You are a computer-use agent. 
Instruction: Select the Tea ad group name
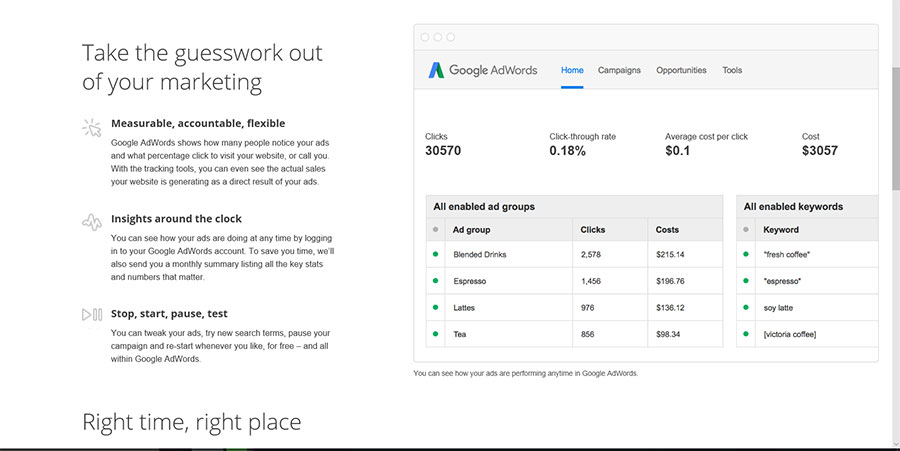460,334
